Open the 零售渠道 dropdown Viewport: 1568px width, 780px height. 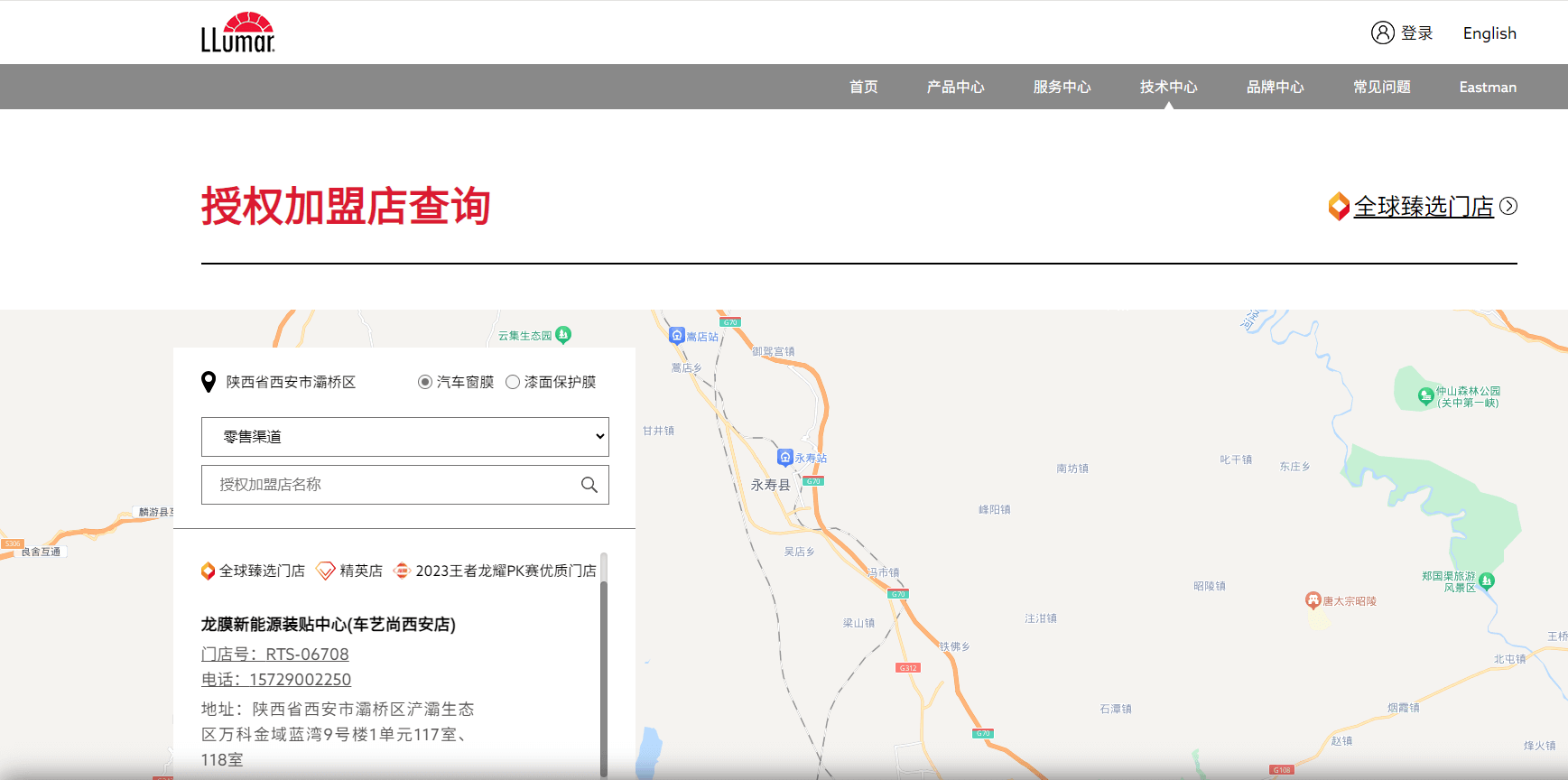404,437
